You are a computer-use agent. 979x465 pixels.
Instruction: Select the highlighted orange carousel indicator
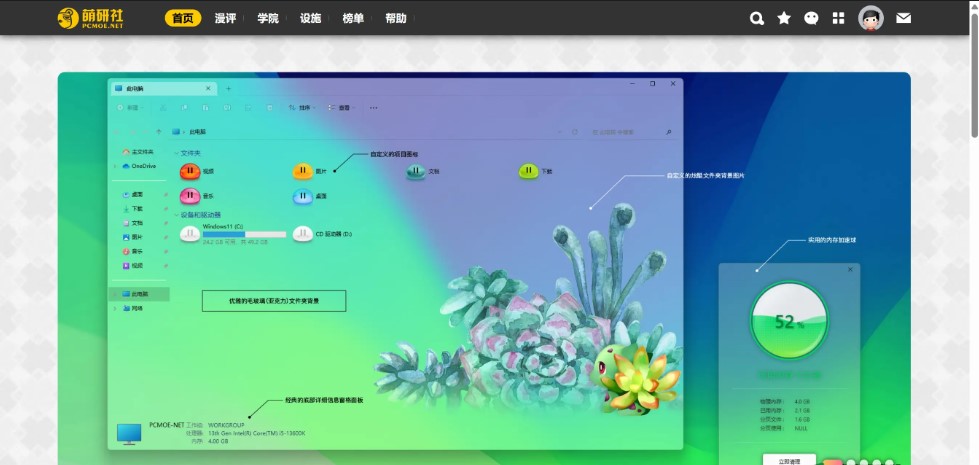[x=832, y=462]
